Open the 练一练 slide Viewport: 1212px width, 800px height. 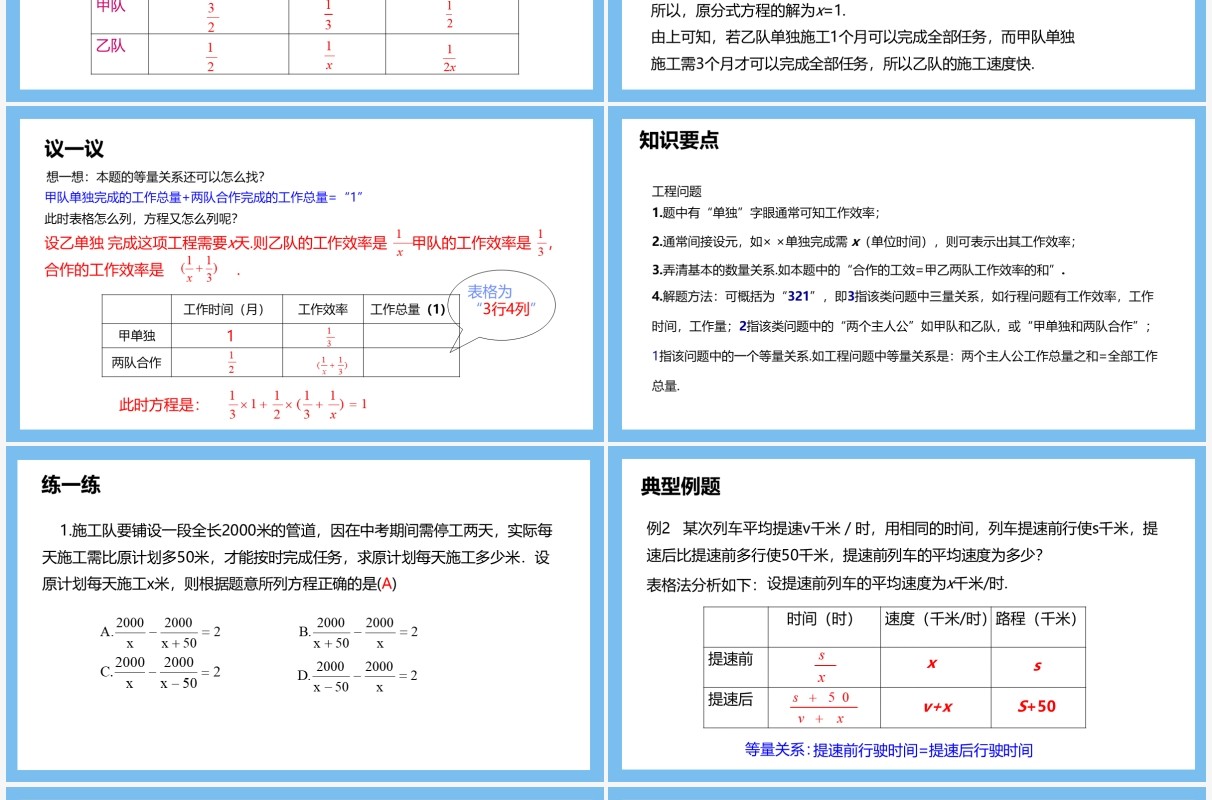coord(305,614)
